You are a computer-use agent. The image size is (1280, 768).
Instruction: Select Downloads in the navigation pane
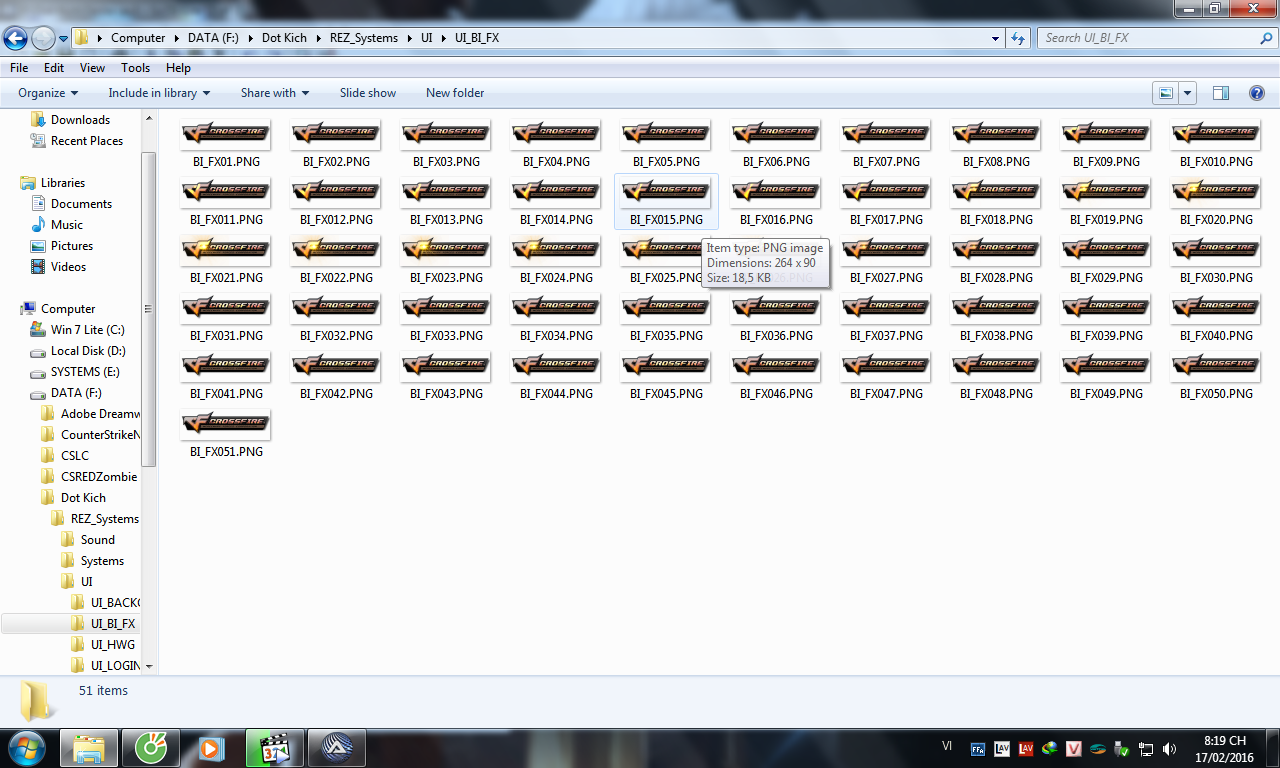(x=70, y=120)
